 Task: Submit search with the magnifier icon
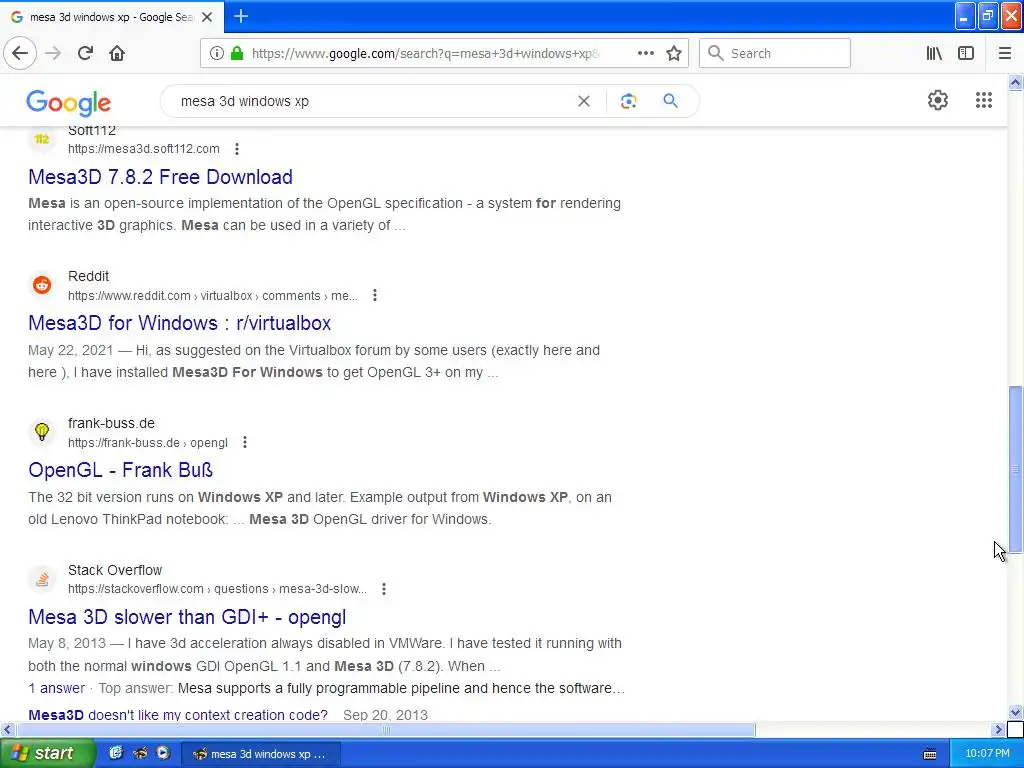point(670,101)
